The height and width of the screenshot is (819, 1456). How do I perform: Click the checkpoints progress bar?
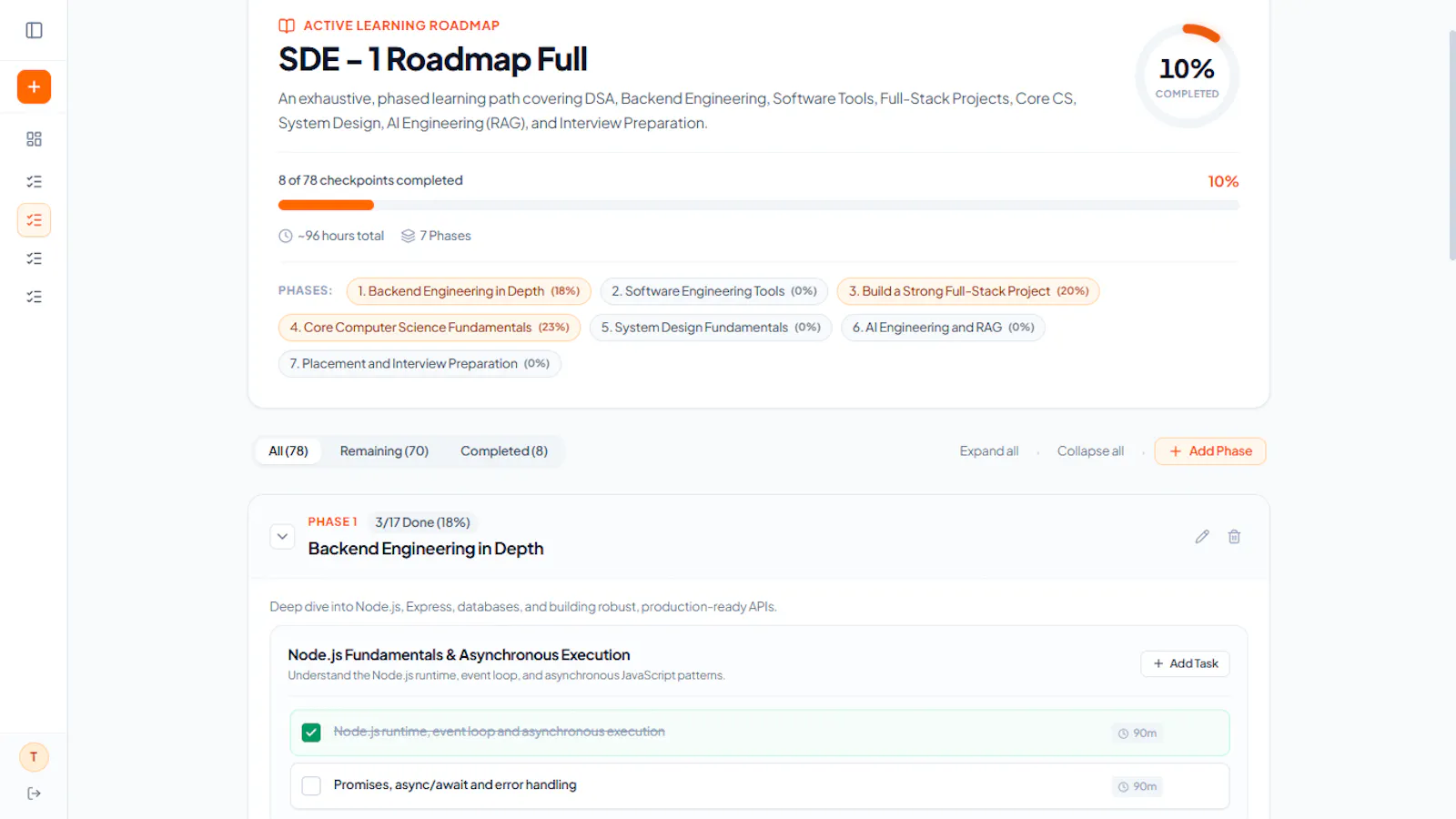click(x=759, y=205)
